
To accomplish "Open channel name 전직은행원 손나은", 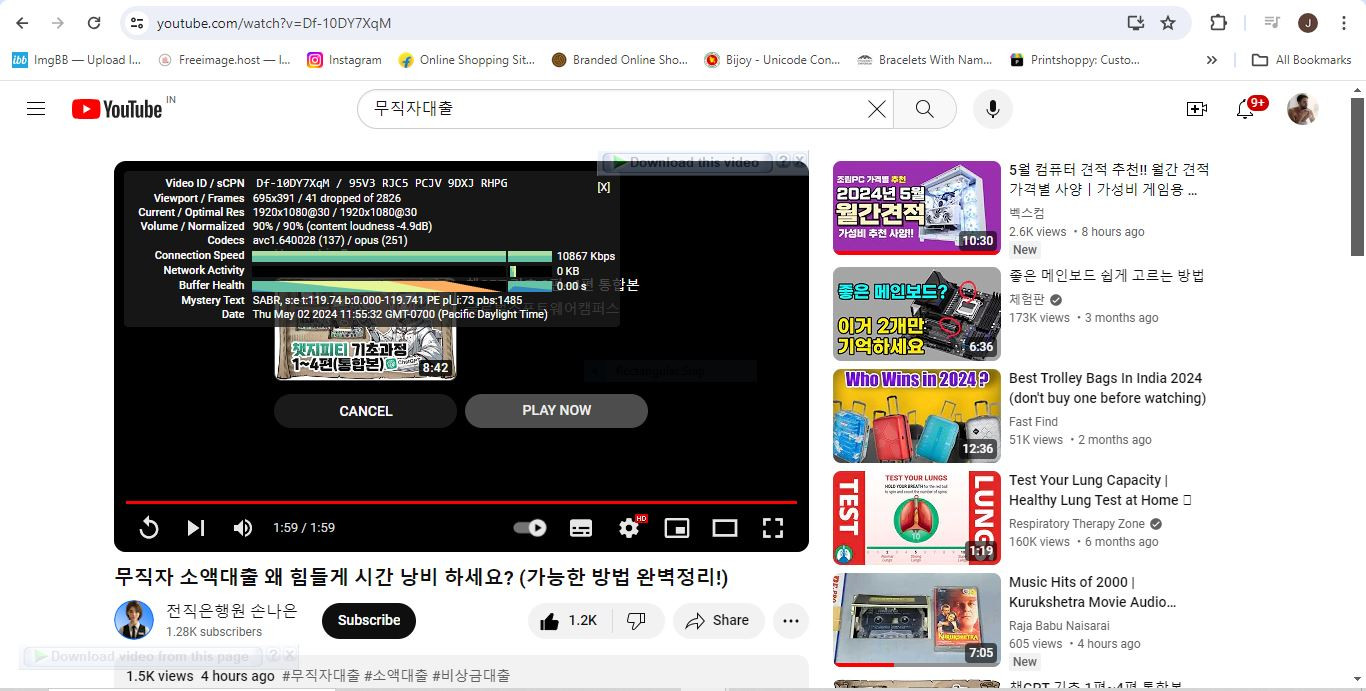I will pos(232,611).
